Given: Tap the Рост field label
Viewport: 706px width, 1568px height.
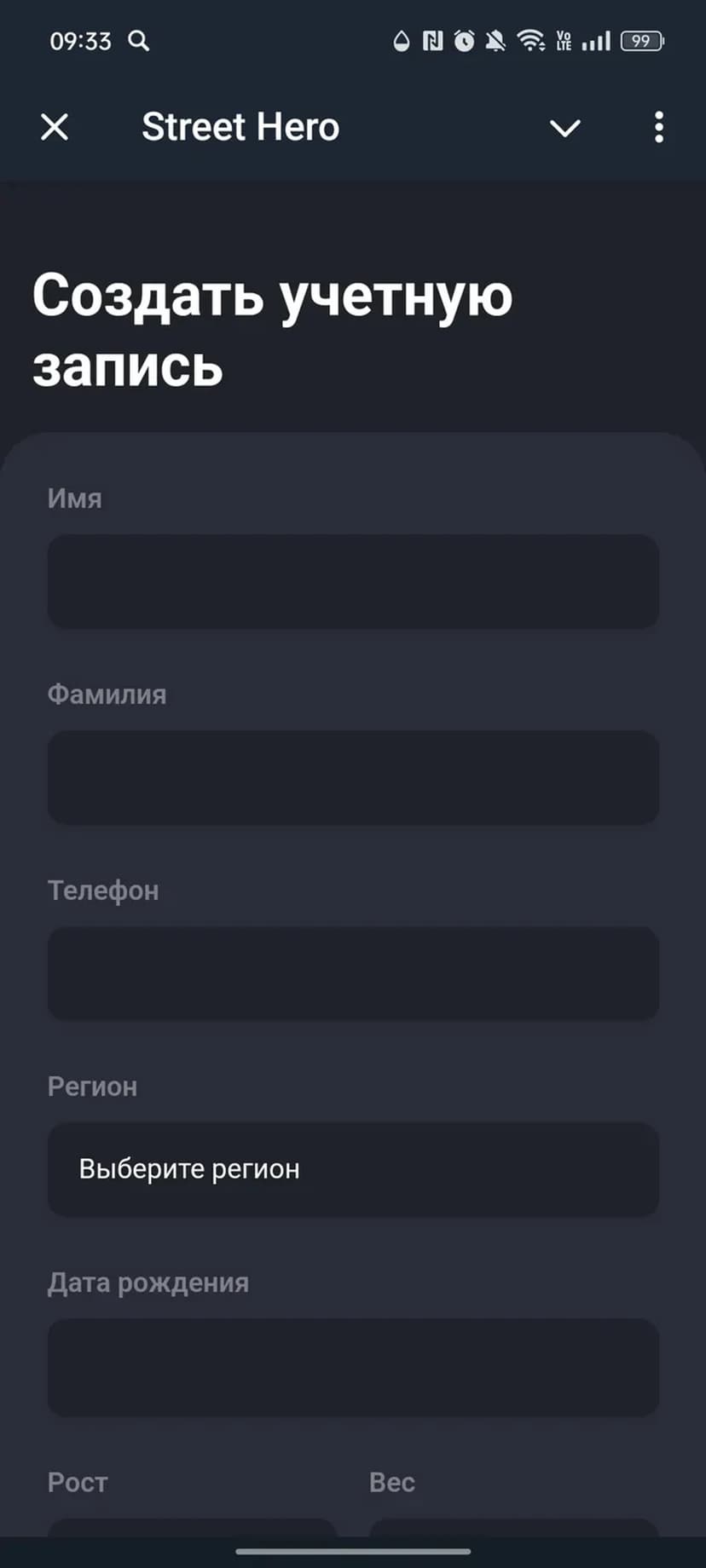Looking at the screenshot, I should [78, 1482].
